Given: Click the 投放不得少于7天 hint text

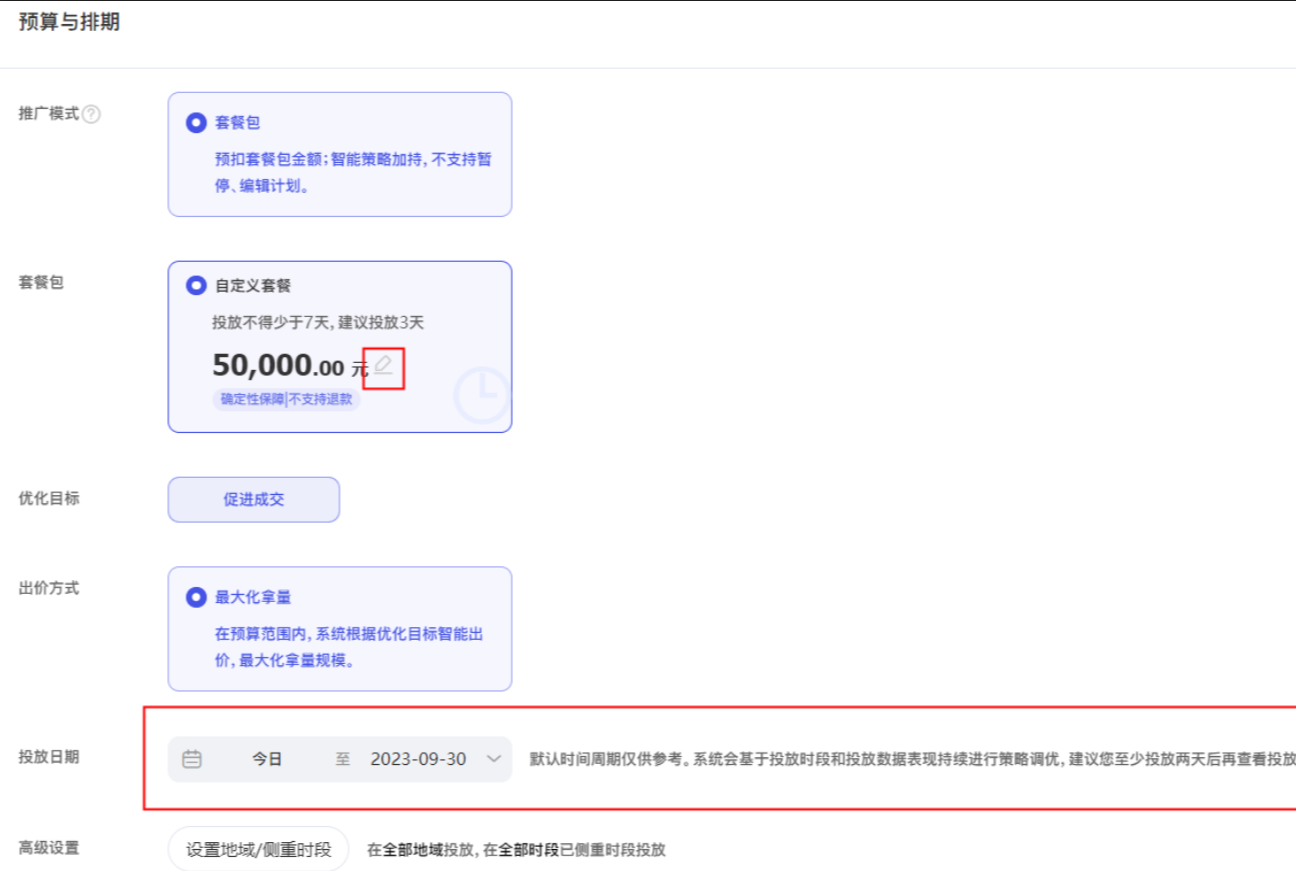Looking at the screenshot, I should (x=318, y=323).
